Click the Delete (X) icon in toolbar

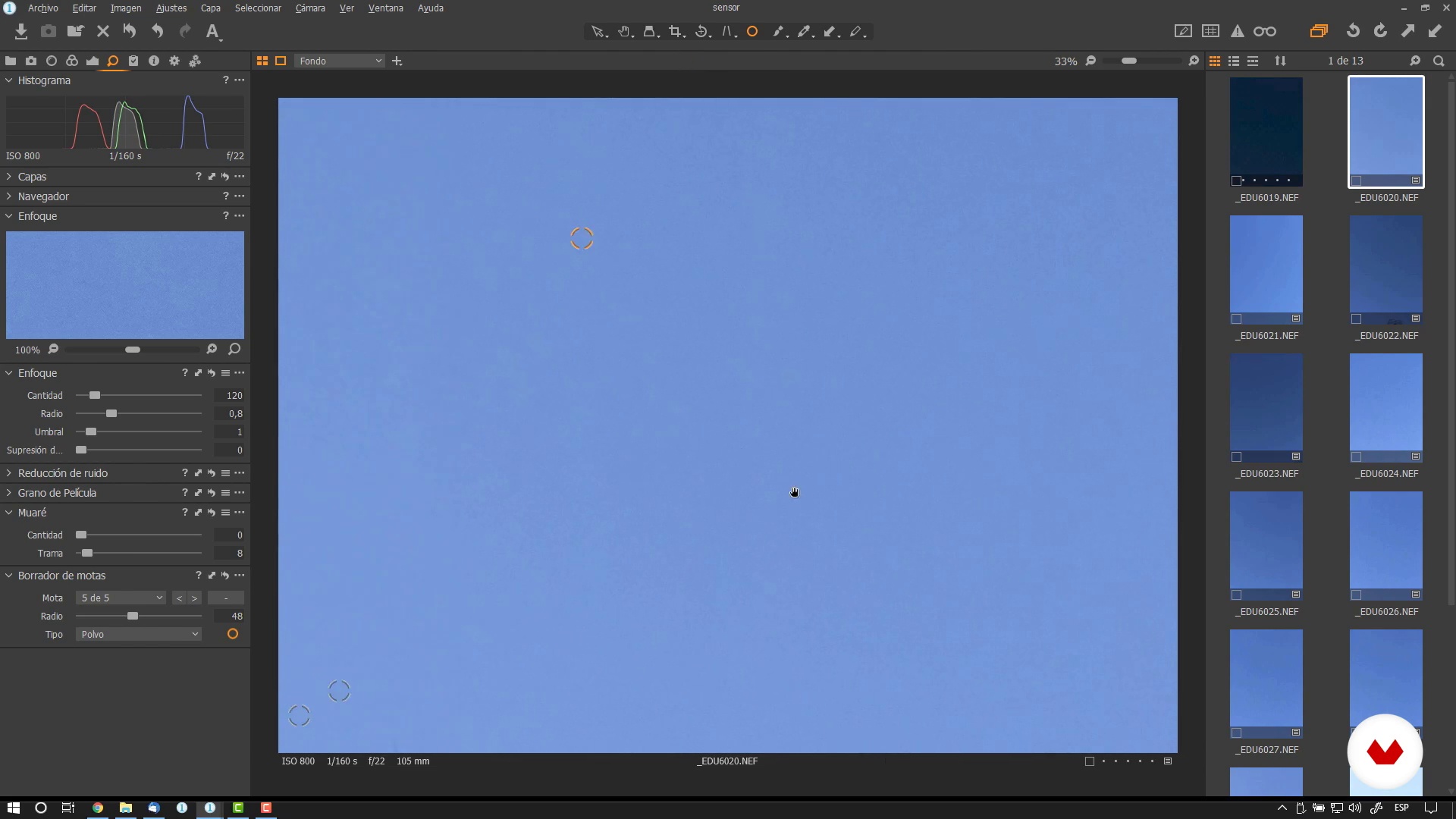(x=103, y=31)
